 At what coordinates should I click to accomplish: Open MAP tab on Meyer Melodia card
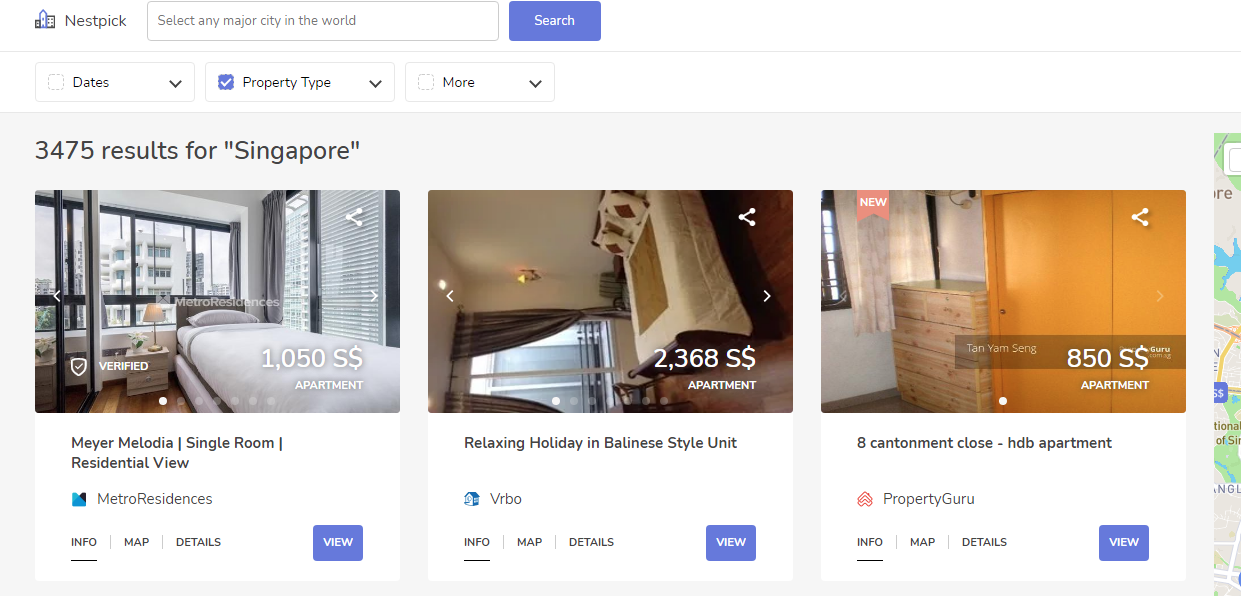(x=136, y=542)
